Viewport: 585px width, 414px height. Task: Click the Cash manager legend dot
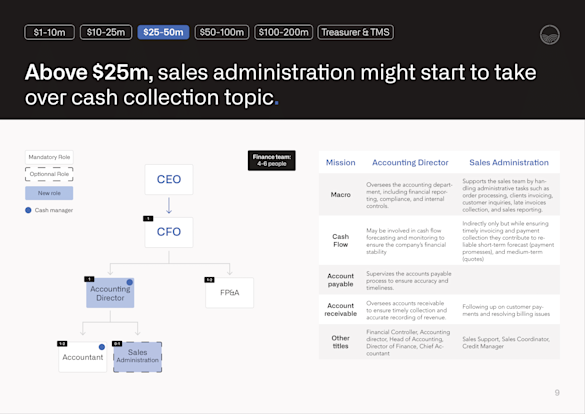click(x=28, y=210)
